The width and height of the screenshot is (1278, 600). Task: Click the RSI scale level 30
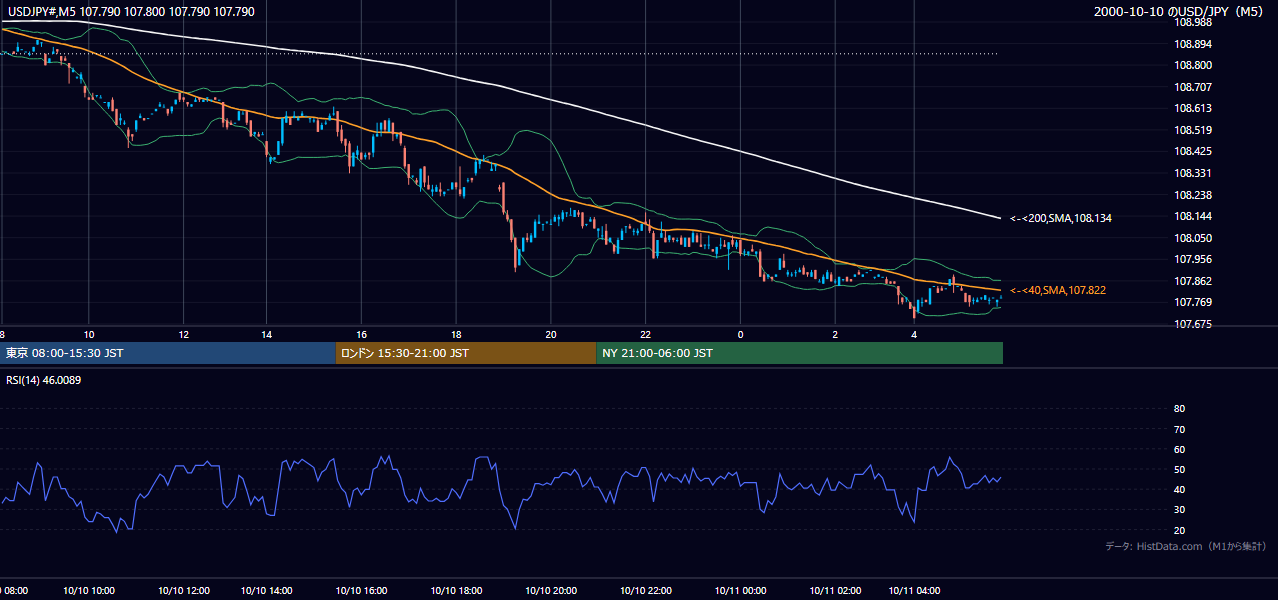pyautogui.click(x=1180, y=510)
